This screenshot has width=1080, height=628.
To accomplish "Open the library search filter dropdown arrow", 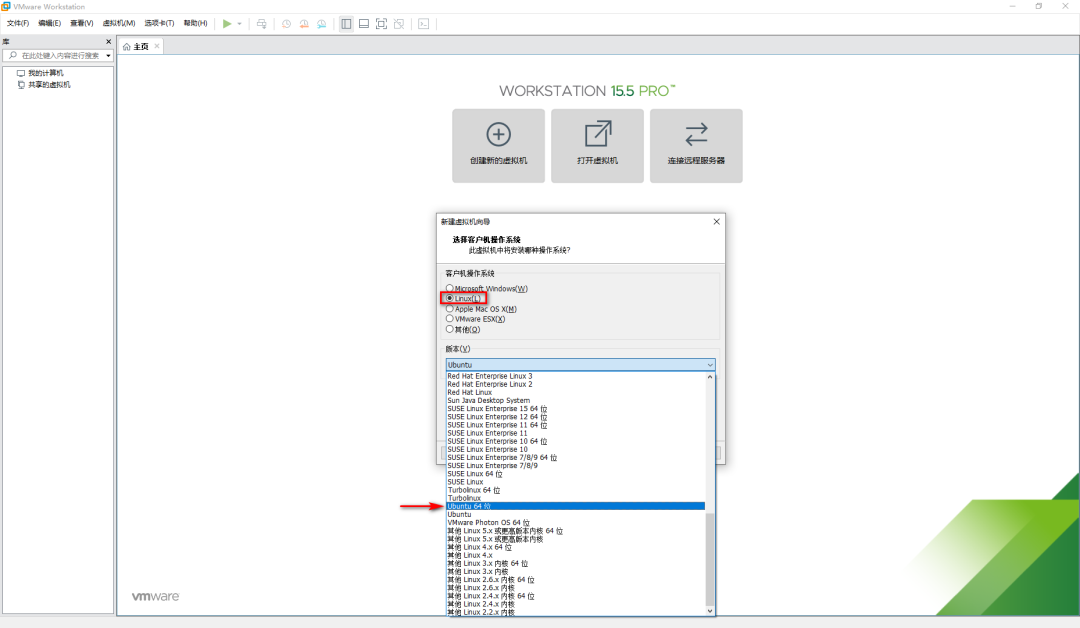I will (108, 56).
